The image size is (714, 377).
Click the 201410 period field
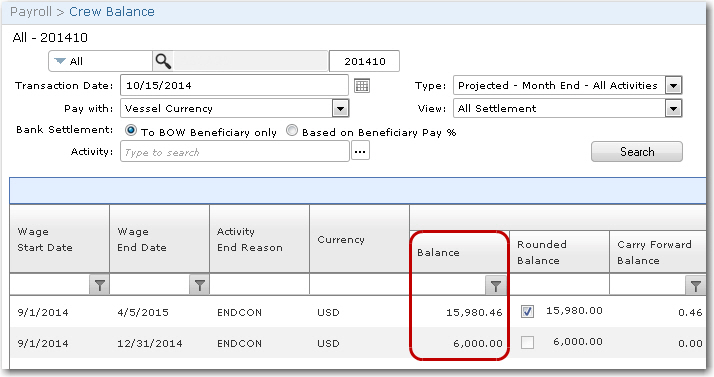pyautogui.click(x=364, y=61)
